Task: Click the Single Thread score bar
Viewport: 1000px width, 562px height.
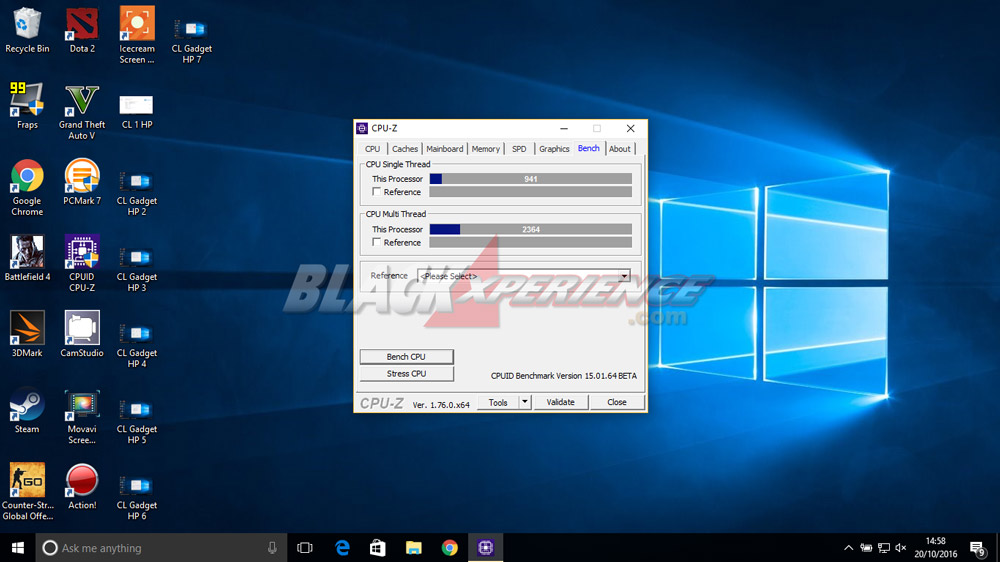Action: tap(531, 179)
